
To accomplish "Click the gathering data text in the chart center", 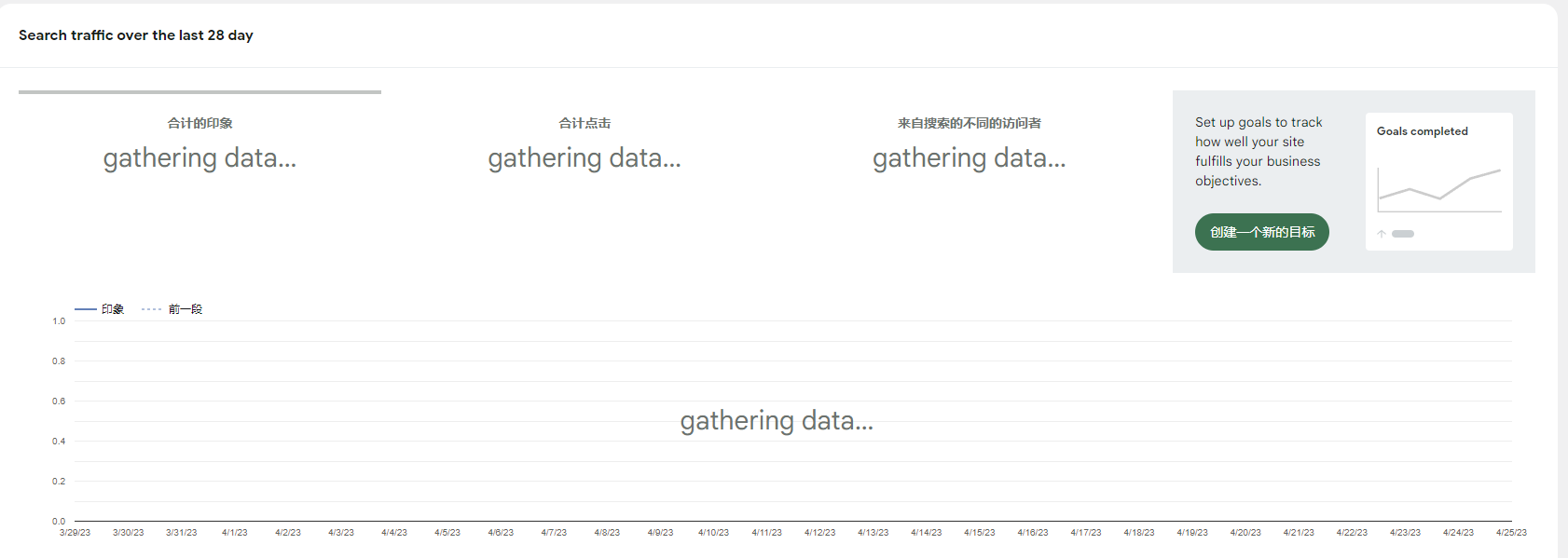I will pos(777,421).
